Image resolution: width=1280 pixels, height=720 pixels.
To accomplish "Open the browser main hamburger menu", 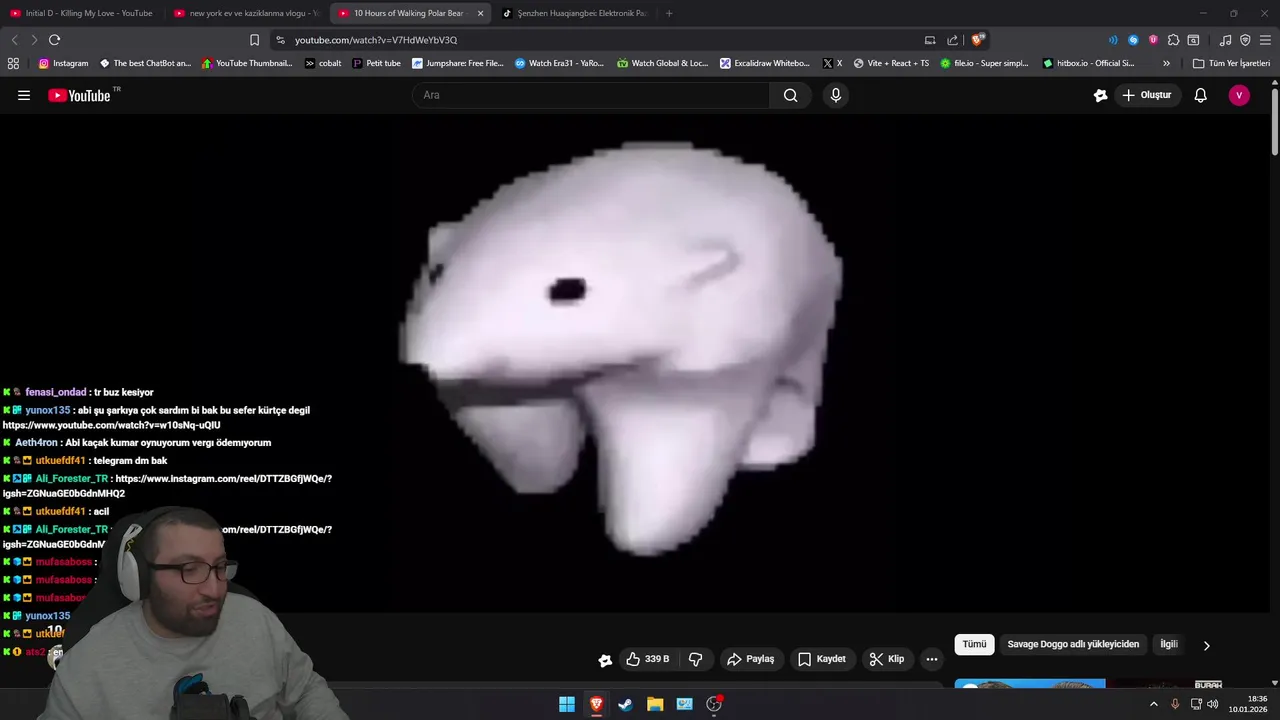I will [1265, 40].
